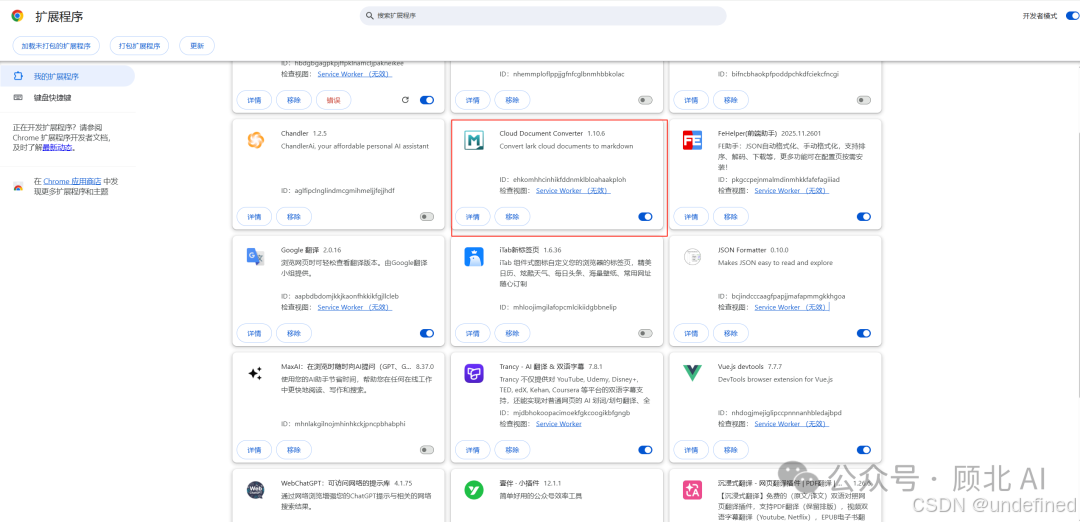
Task: Disable the Vue.js devtools toggle
Action: tap(864, 450)
